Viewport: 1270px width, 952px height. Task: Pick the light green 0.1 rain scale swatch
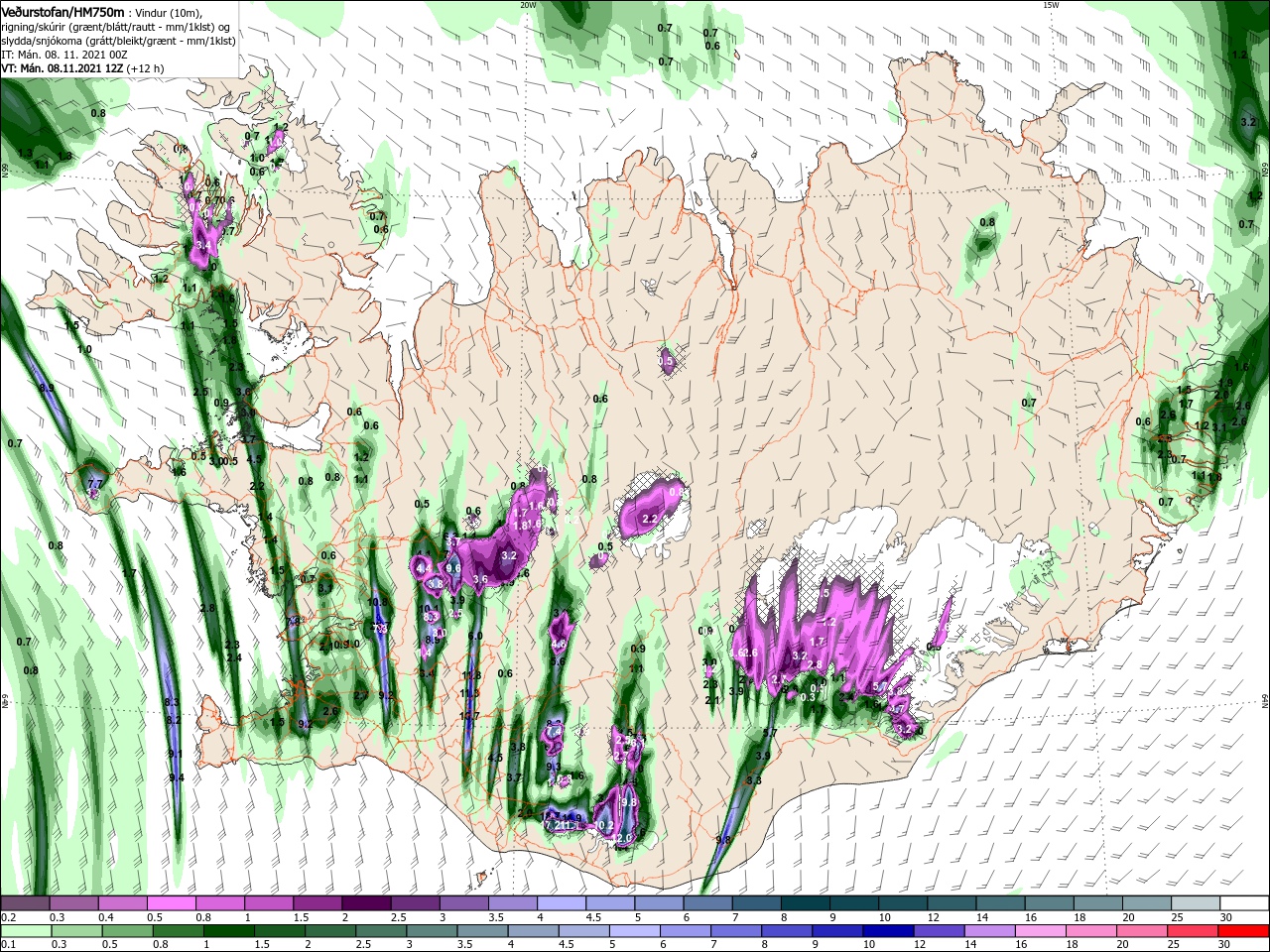click(x=25, y=931)
